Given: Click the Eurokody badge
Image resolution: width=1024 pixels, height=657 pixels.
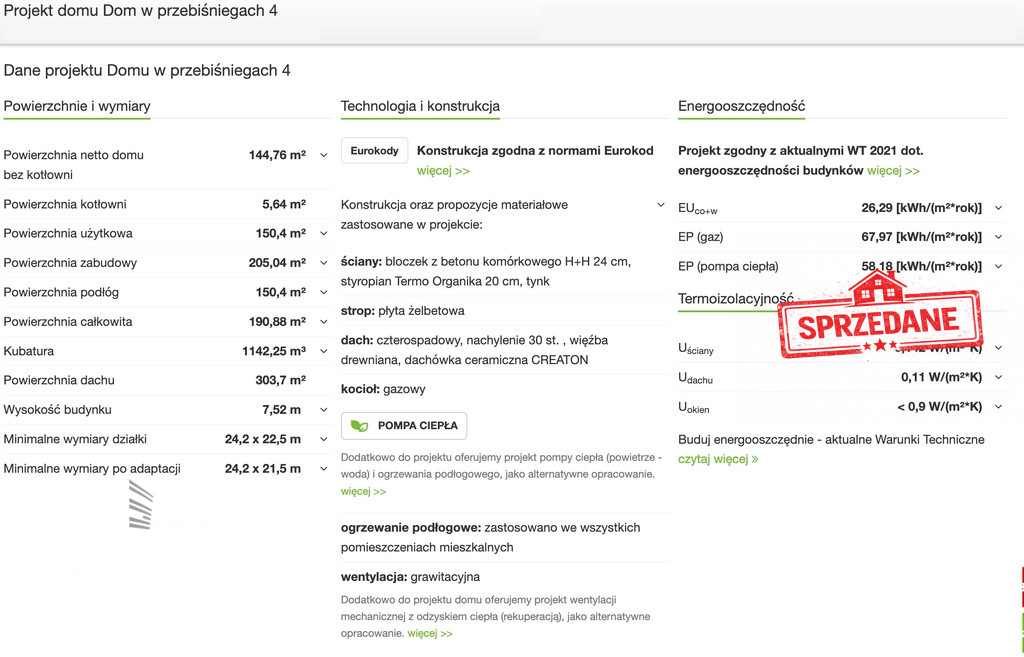Looking at the screenshot, I should [x=374, y=151].
